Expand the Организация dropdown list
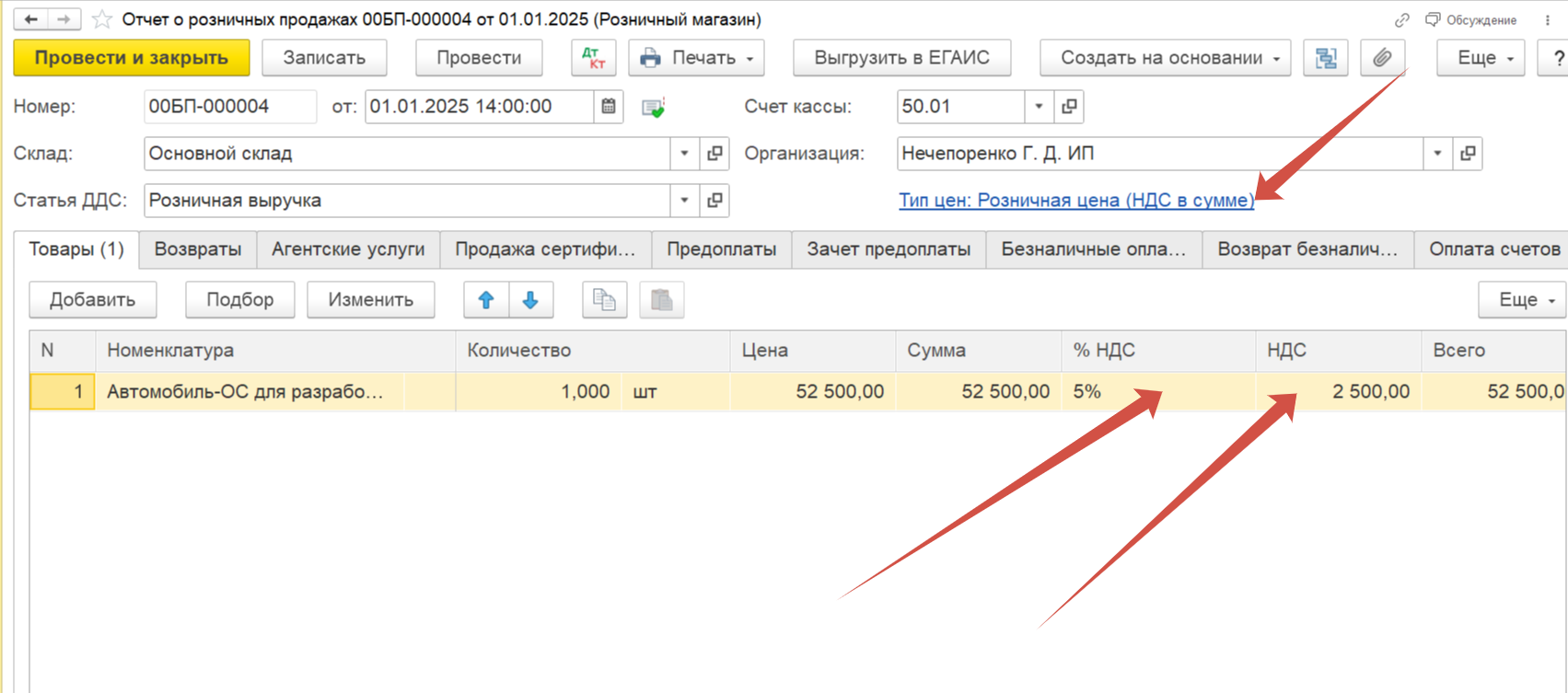1568x693 pixels. 1437,154
